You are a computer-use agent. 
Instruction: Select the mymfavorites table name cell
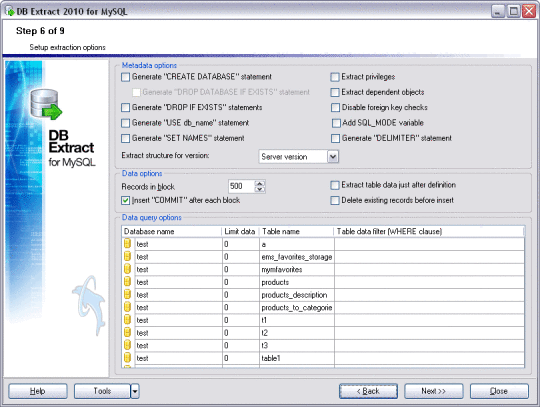click(297, 270)
